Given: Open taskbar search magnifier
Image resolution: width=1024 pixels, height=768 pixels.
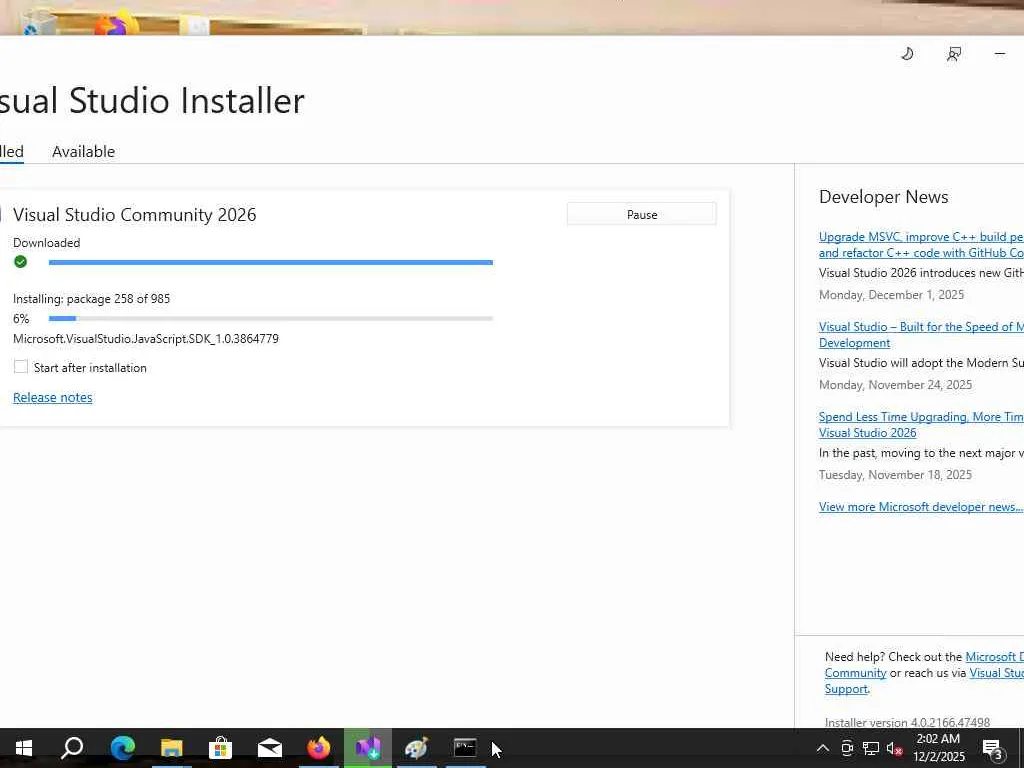Looking at the screenshot, I should tap(72, 748).
